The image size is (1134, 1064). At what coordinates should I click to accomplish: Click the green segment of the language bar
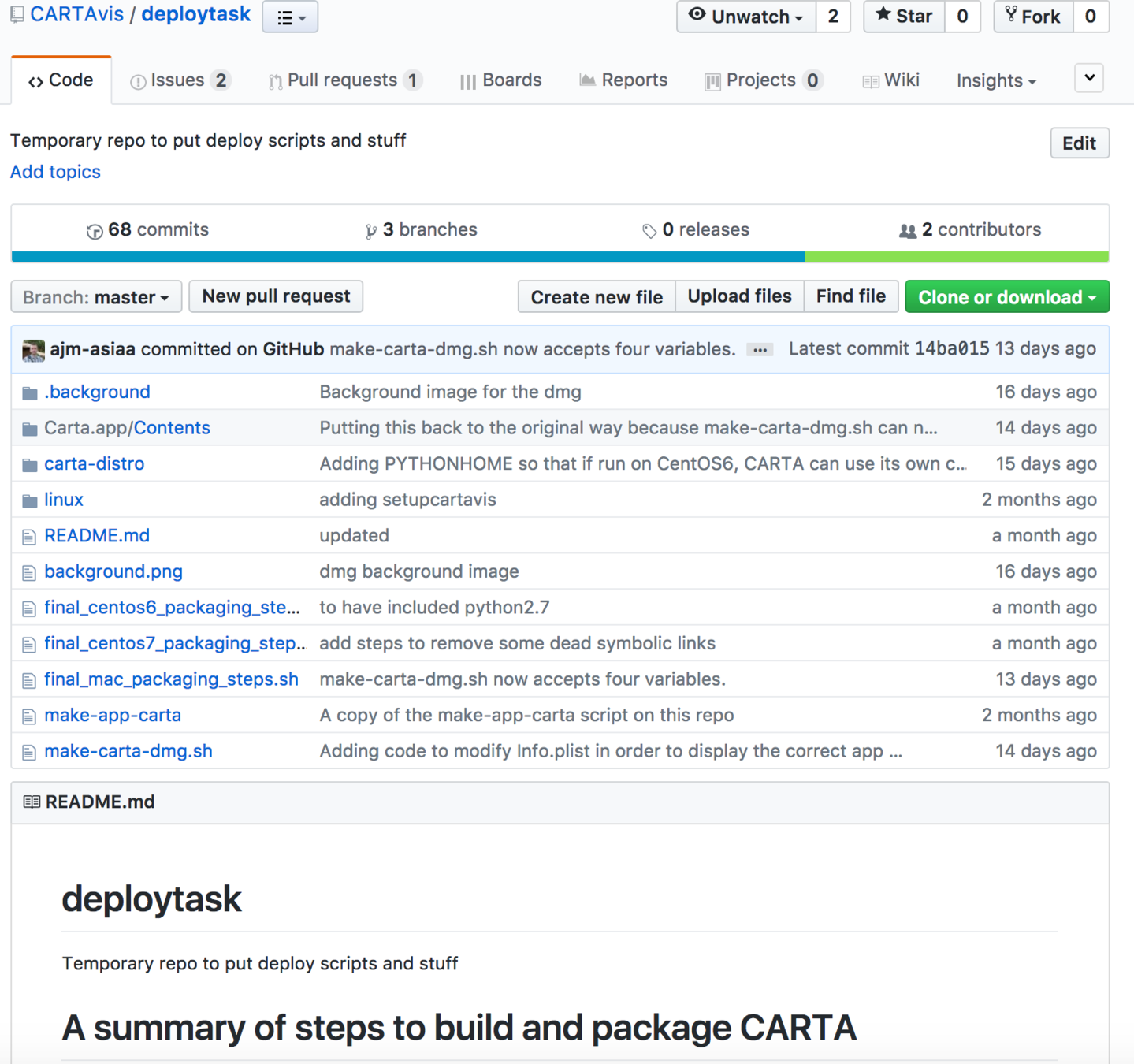point(957,257)
